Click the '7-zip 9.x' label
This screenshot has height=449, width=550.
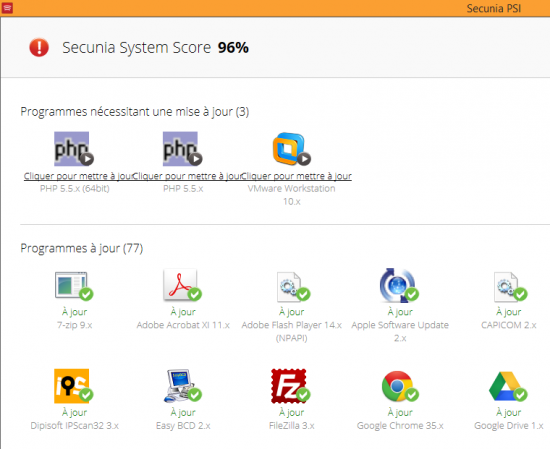point(75,325)
